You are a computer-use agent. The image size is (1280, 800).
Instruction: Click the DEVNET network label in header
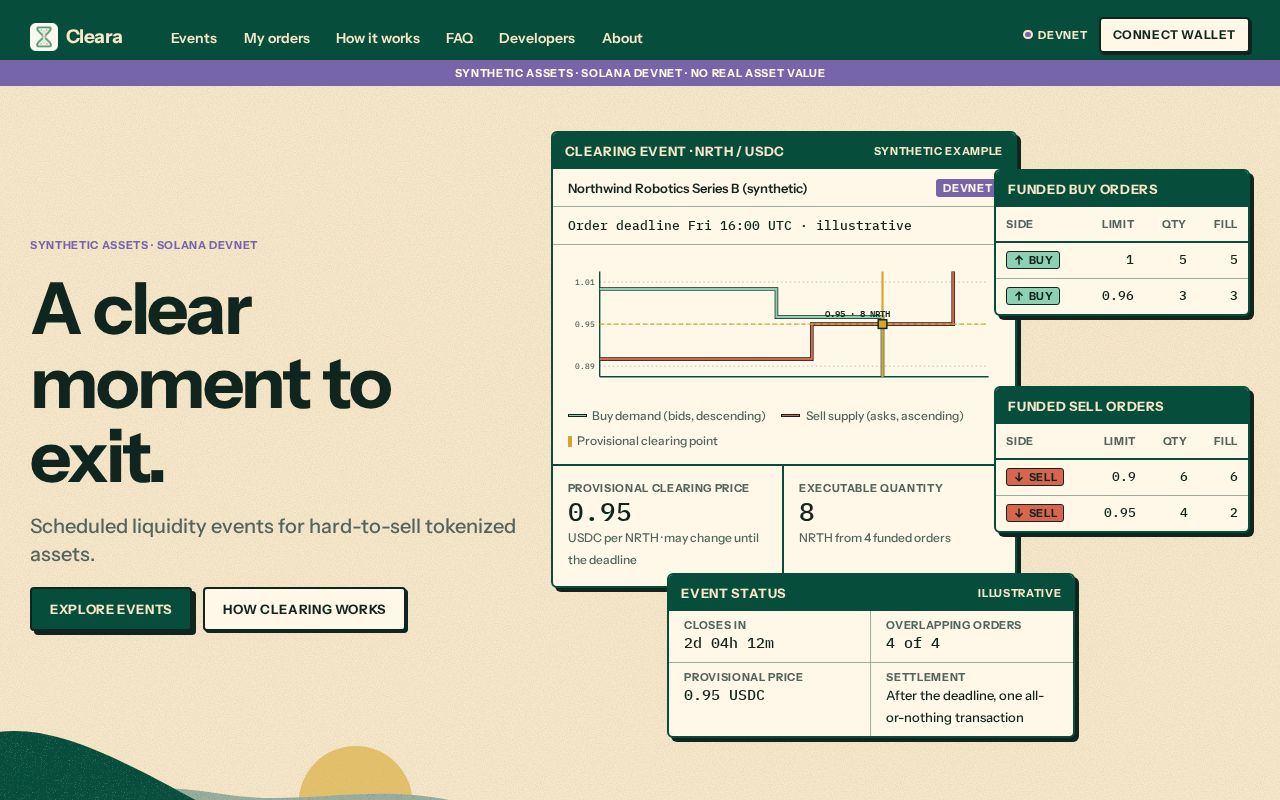coord(1062,35)
